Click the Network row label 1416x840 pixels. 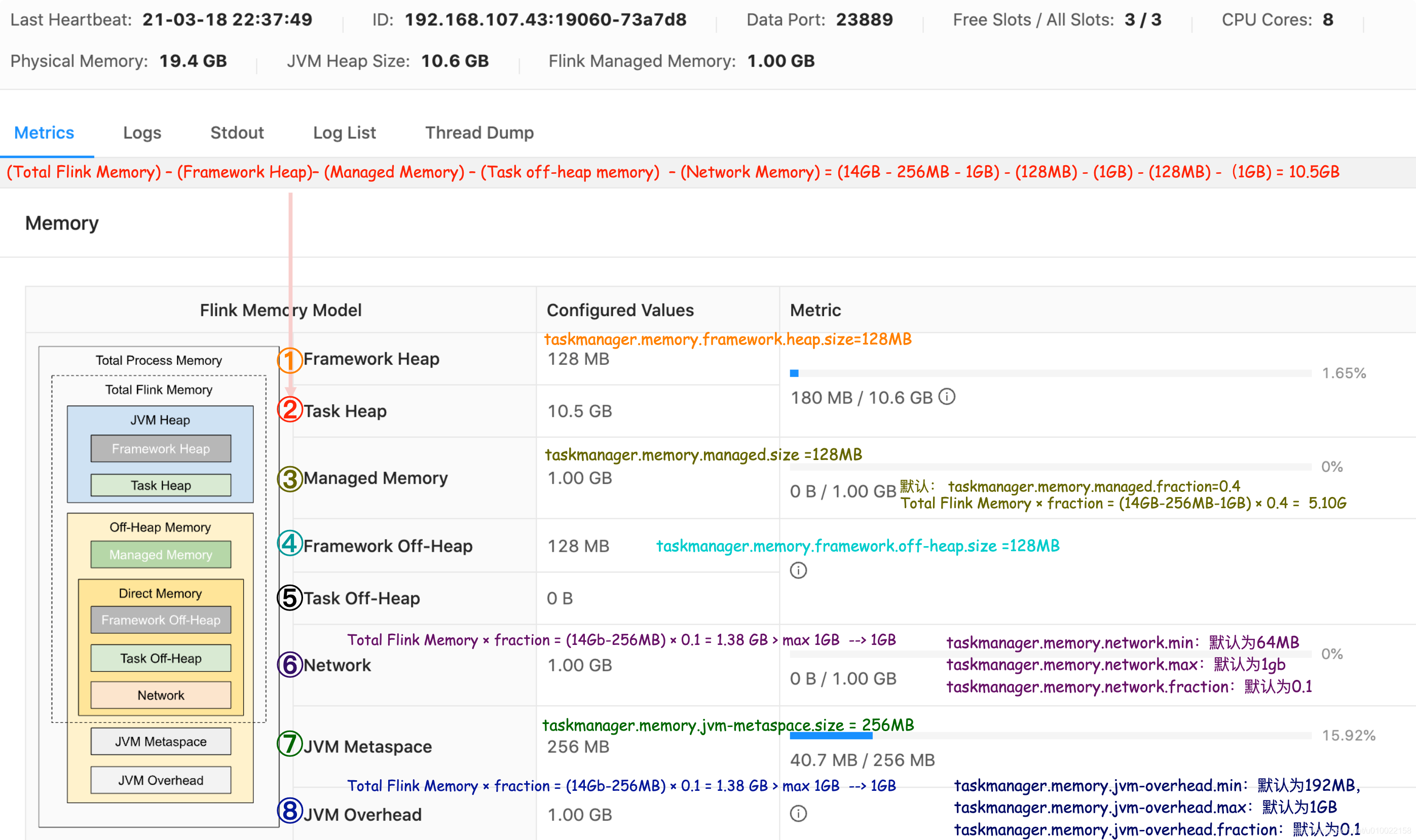338,665
